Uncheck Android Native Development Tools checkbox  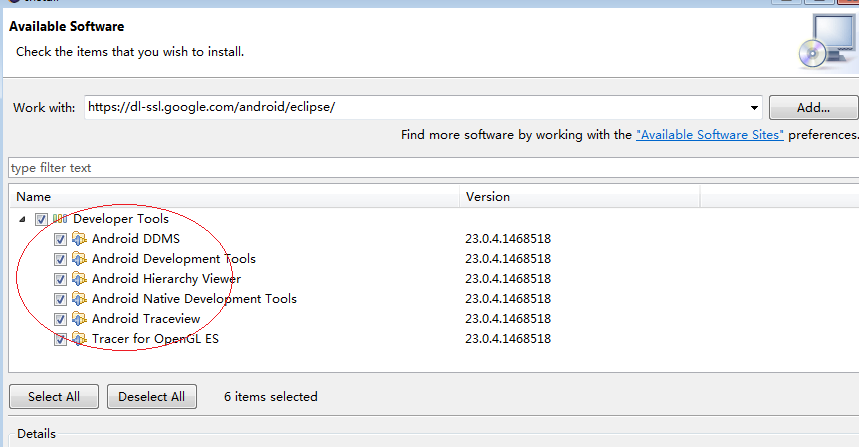[x=61, y=299]
